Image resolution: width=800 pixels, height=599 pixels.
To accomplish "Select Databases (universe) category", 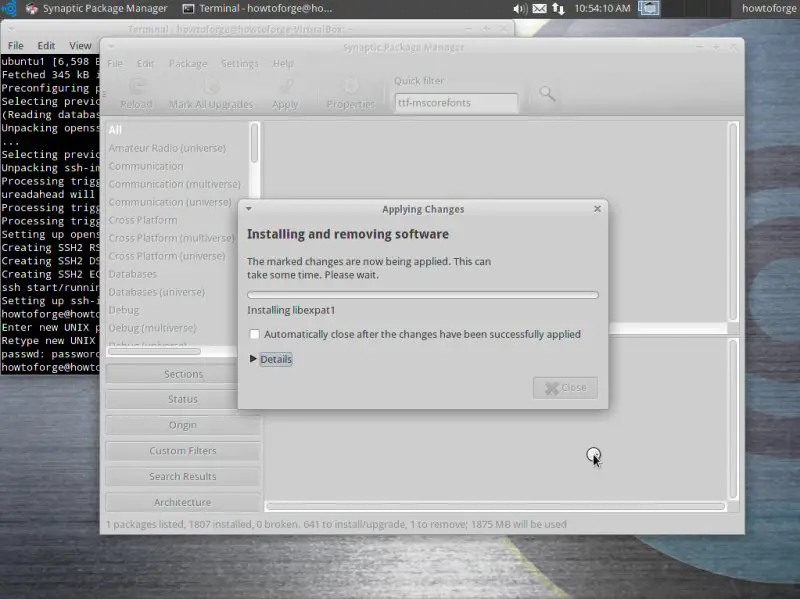I will coord(157,292).
